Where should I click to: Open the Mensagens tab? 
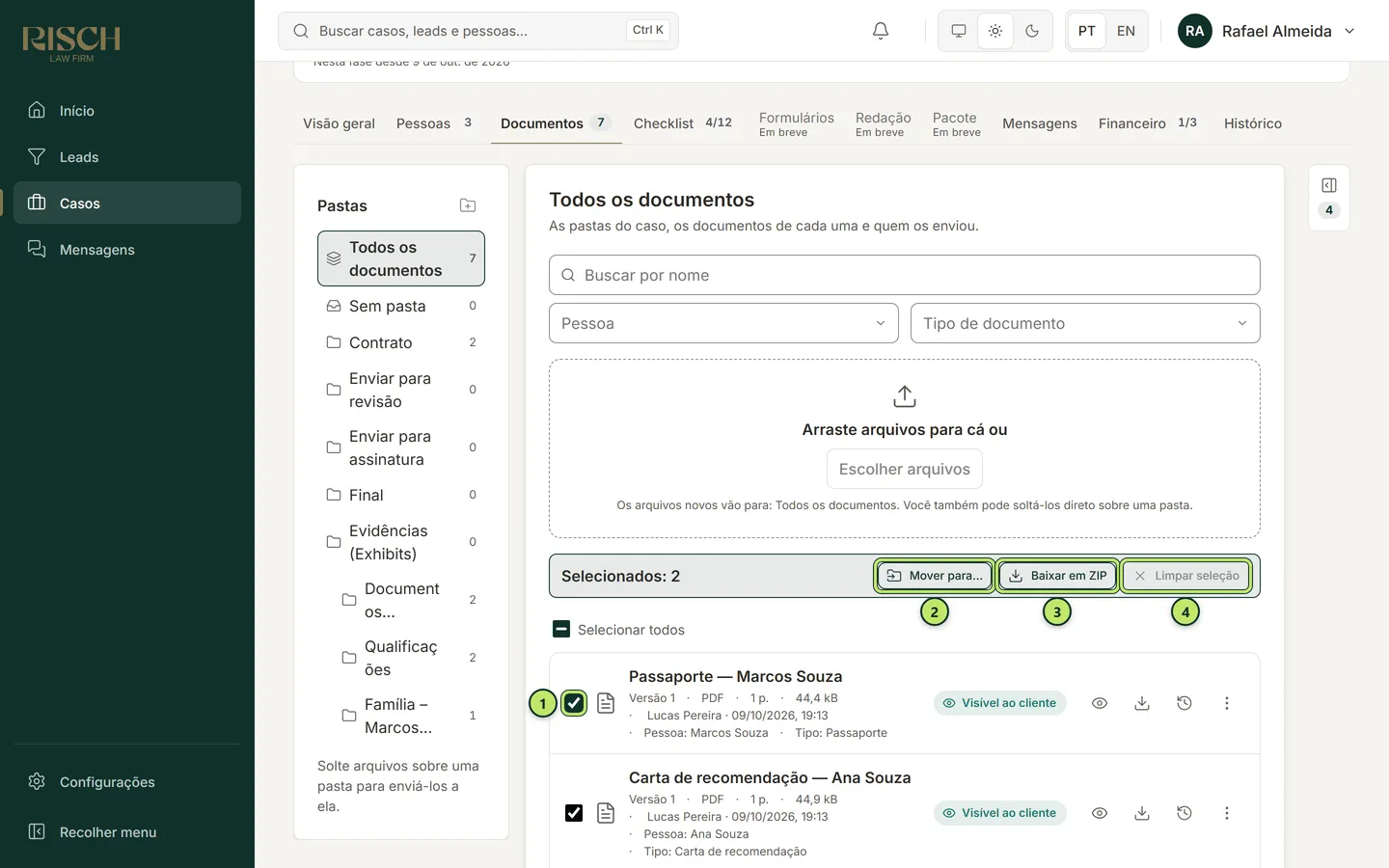[1040, 123]
